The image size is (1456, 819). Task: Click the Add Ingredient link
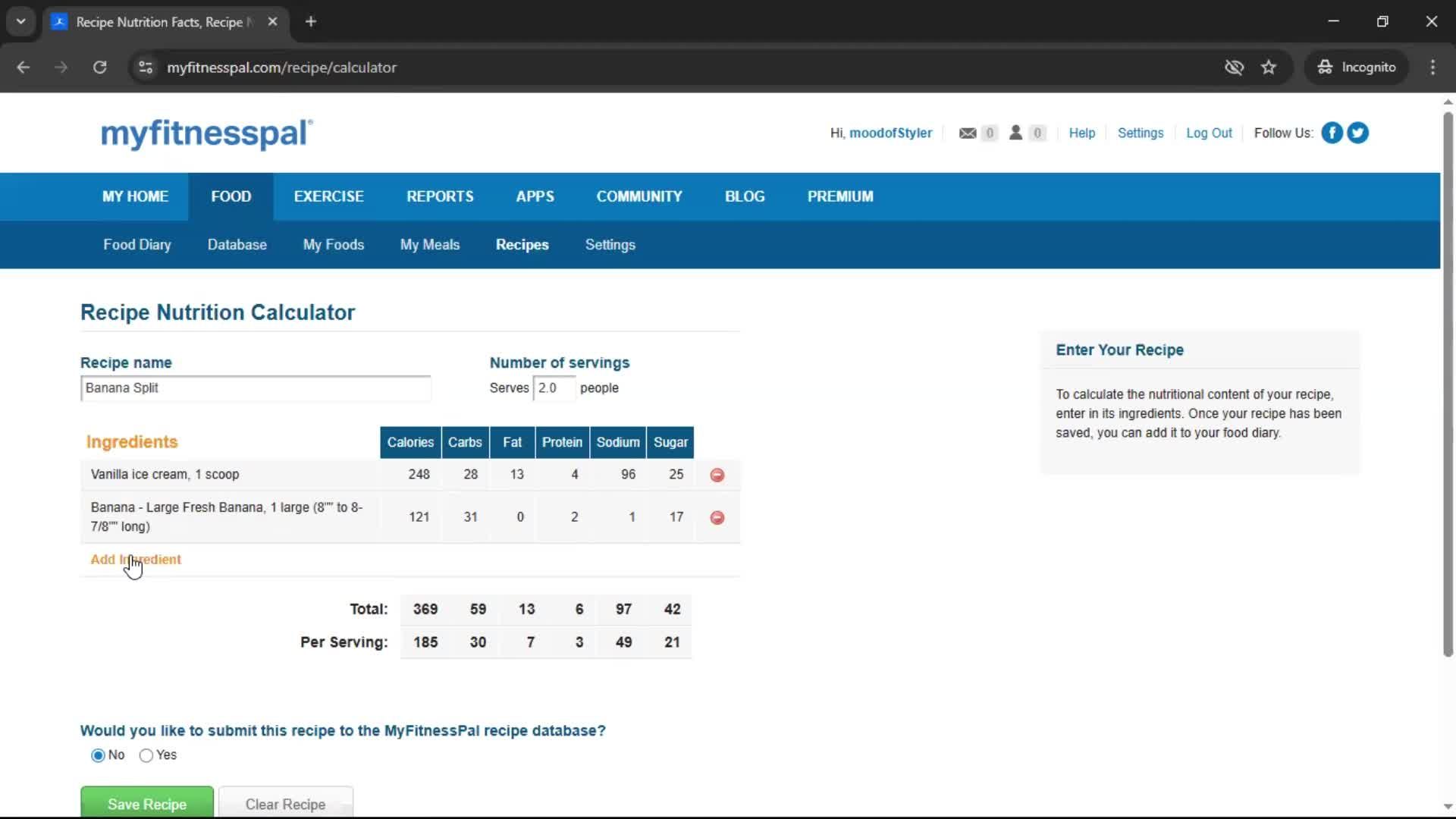pos(136,560)
